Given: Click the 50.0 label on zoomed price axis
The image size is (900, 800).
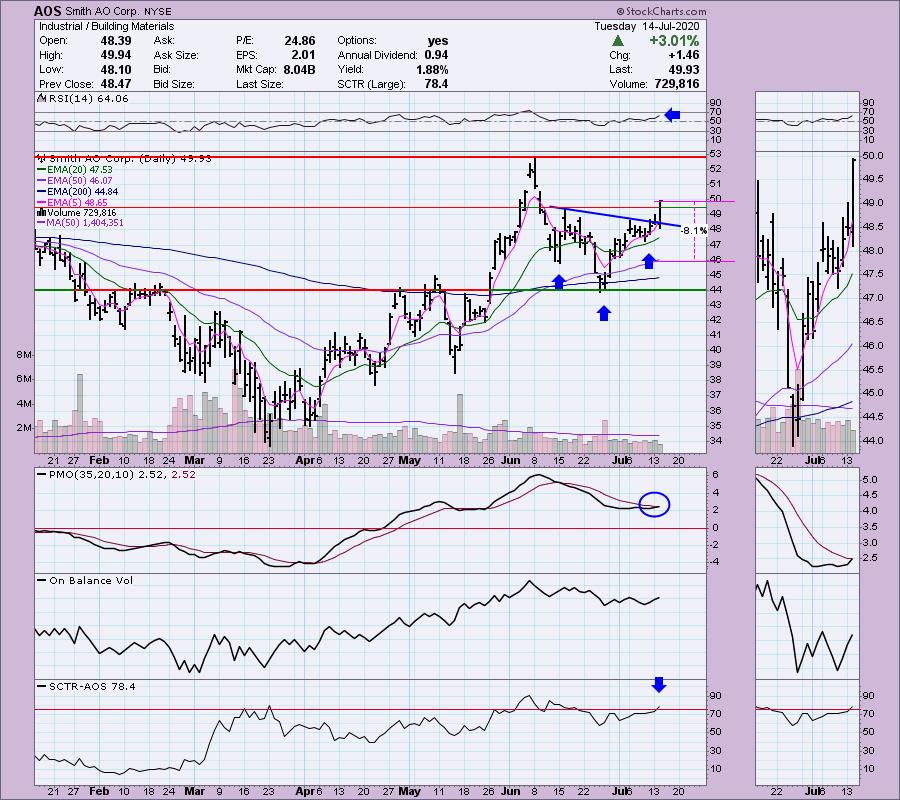Looking at the screenshot, I should point(872,156).
